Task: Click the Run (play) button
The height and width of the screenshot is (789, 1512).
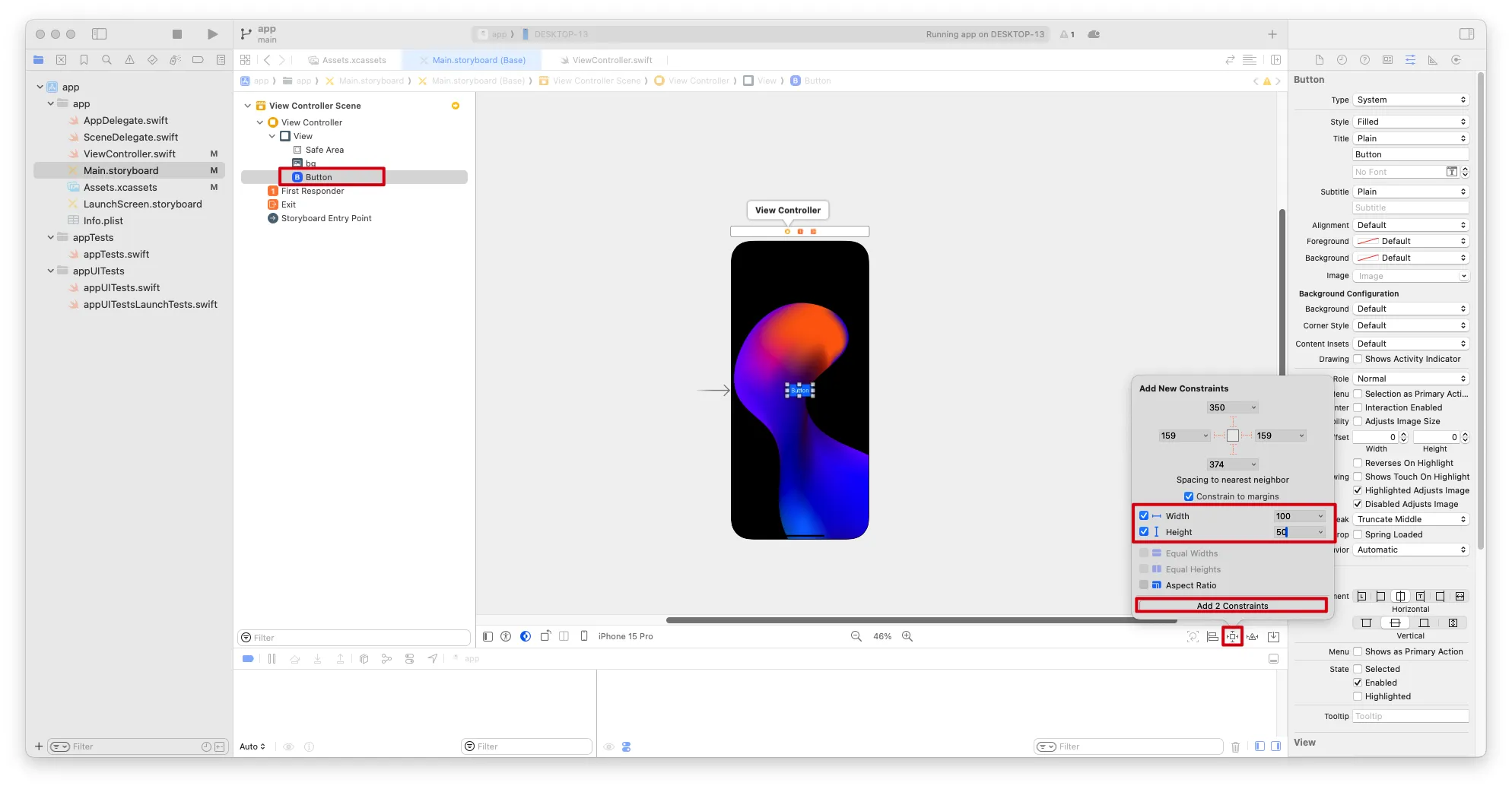Action: coord(212,34)
